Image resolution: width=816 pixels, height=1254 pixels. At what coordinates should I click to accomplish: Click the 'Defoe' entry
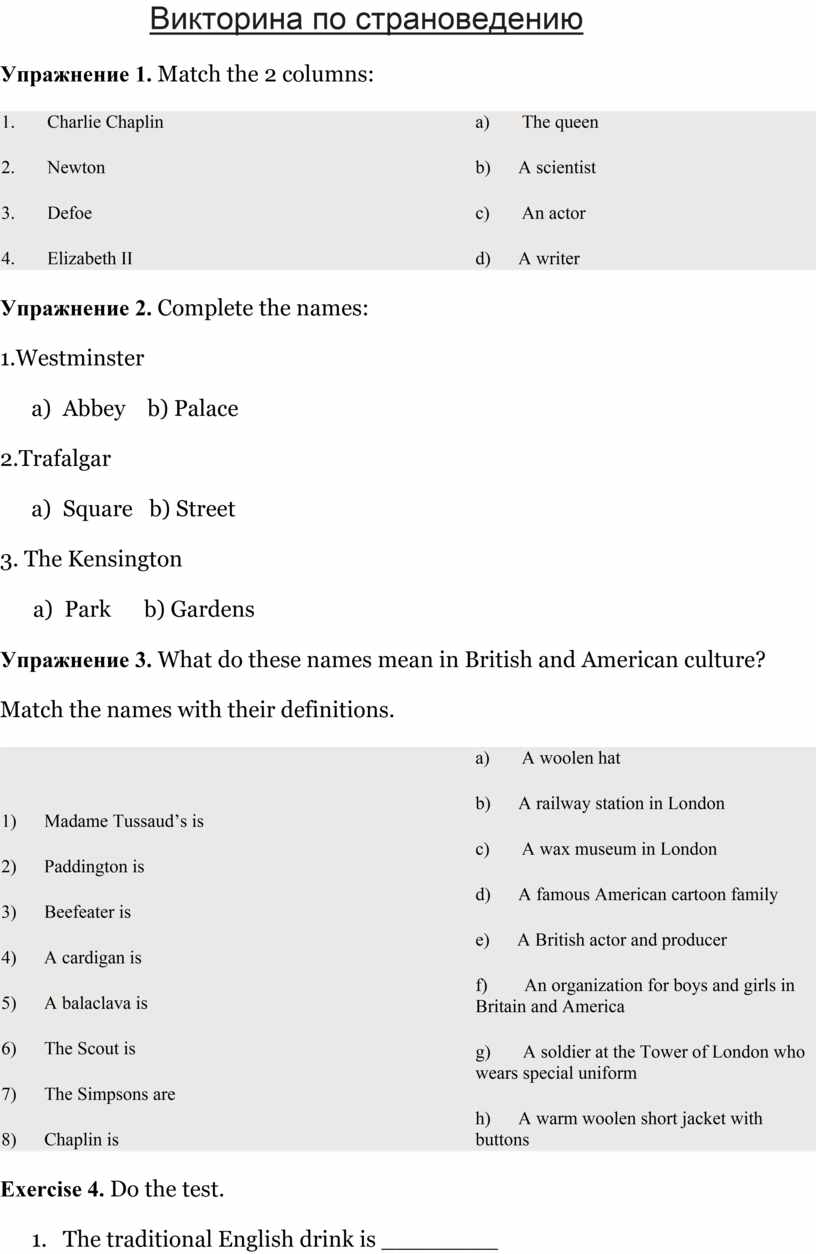click(70, 213)
